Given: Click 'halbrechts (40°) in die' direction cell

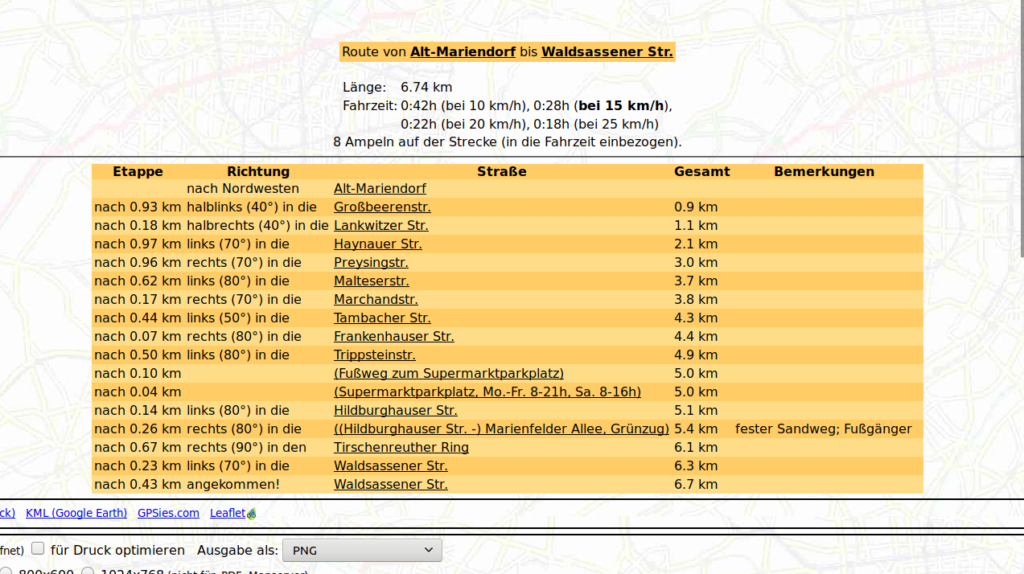Looking at the screenshot, I should pyautogui.click(x=257, y=225).
